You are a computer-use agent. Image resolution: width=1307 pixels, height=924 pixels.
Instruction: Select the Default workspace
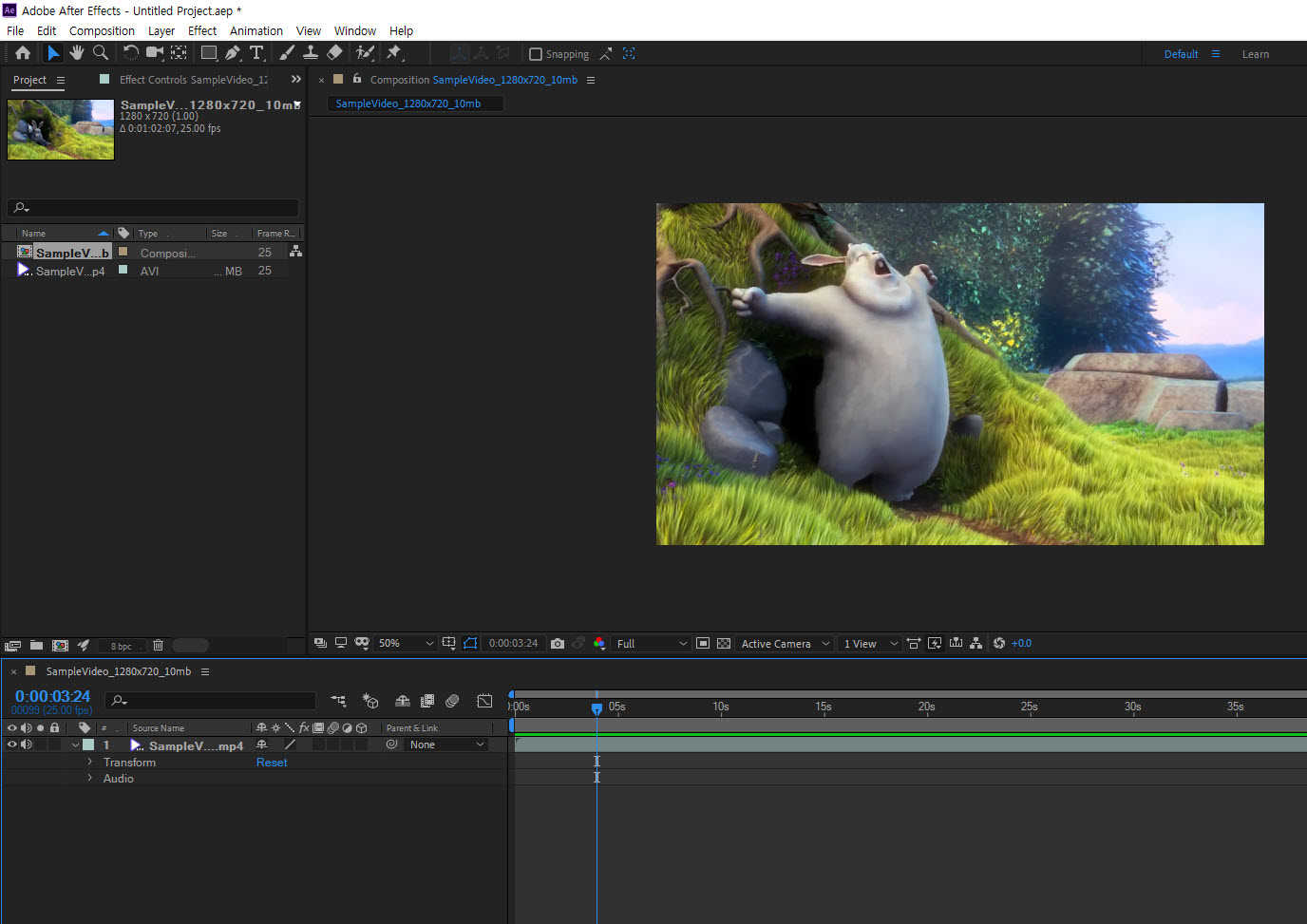tap(1181, 54)
